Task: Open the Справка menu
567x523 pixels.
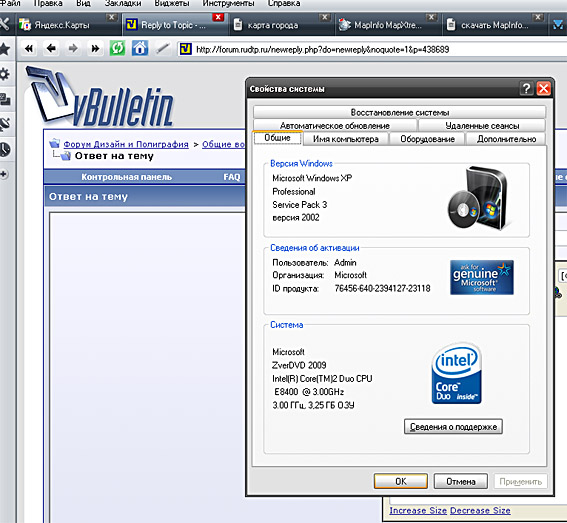Action: (284, 4)
